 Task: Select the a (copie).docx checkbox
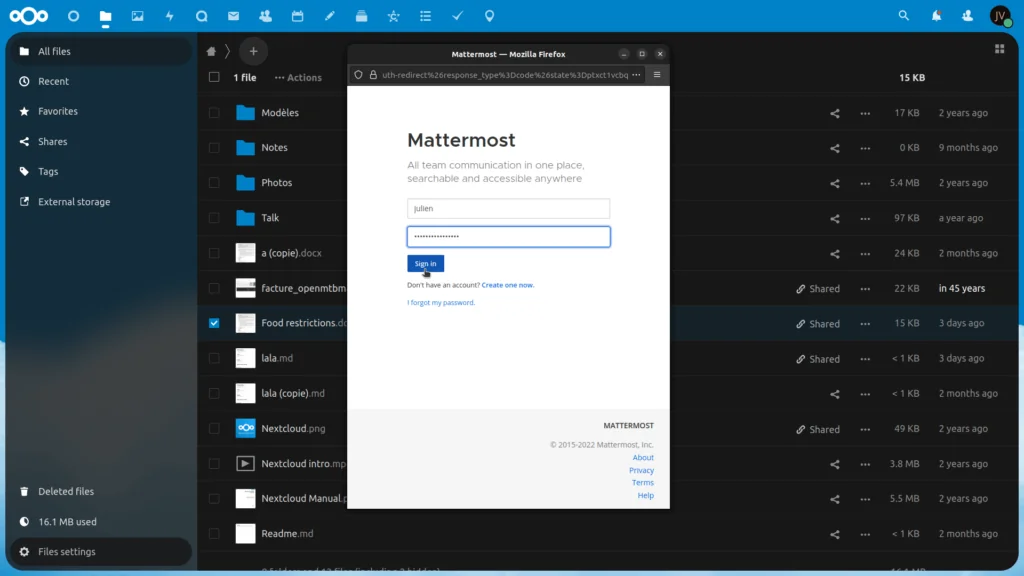tap(214, 253)
